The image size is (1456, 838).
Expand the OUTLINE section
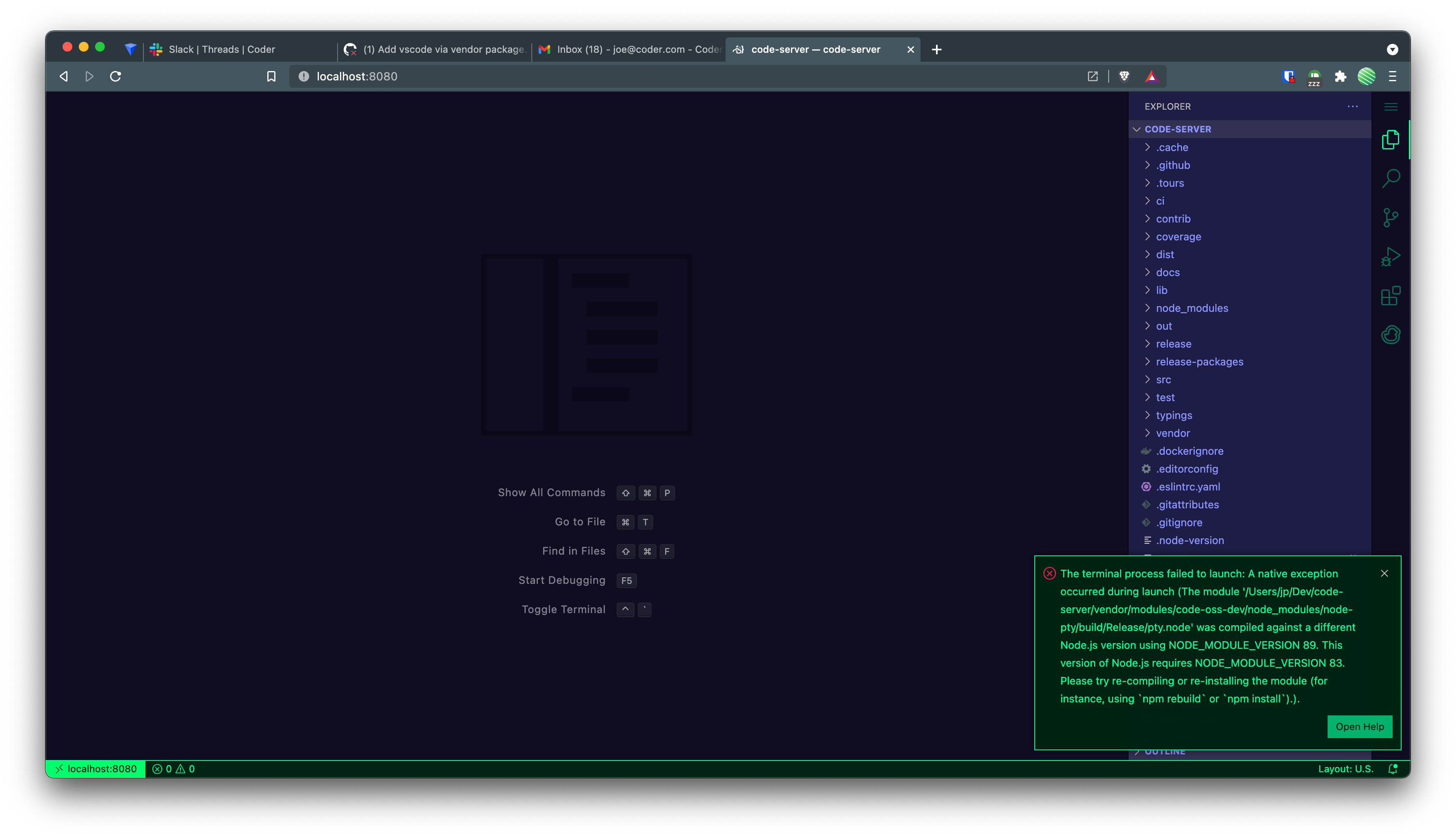1249,753
